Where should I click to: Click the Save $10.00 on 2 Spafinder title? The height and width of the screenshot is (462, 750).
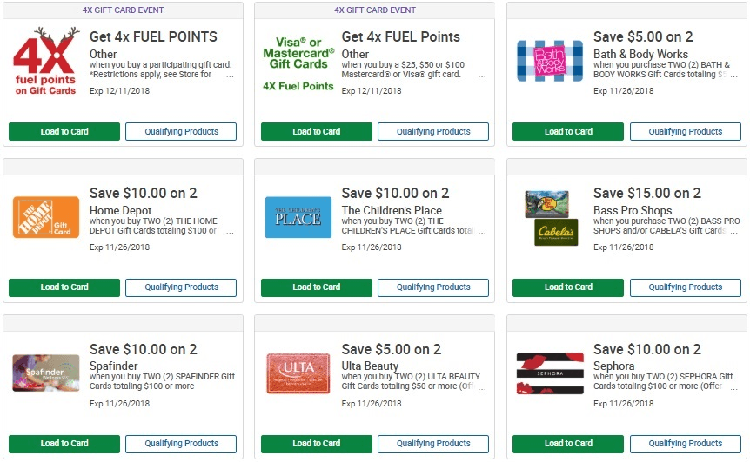[143, 350]
